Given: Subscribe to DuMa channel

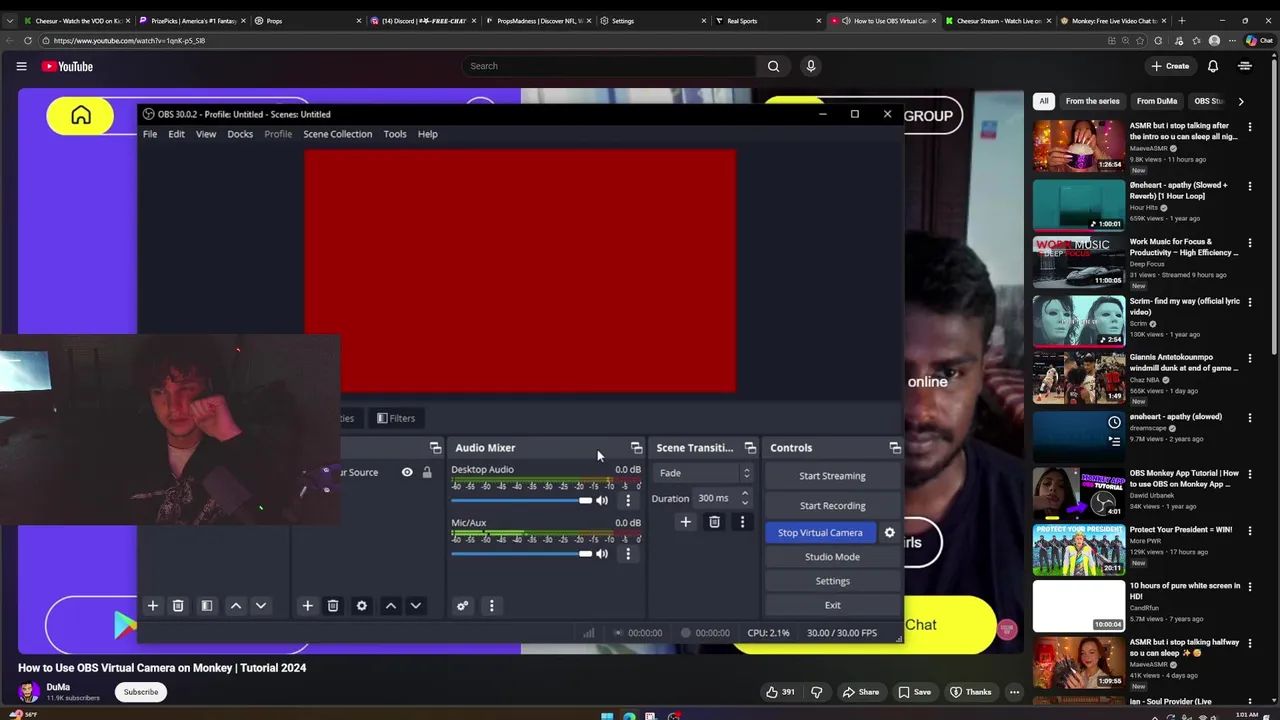Looking at the screenshot, I should pyautogui.click(x=141, y=692).
